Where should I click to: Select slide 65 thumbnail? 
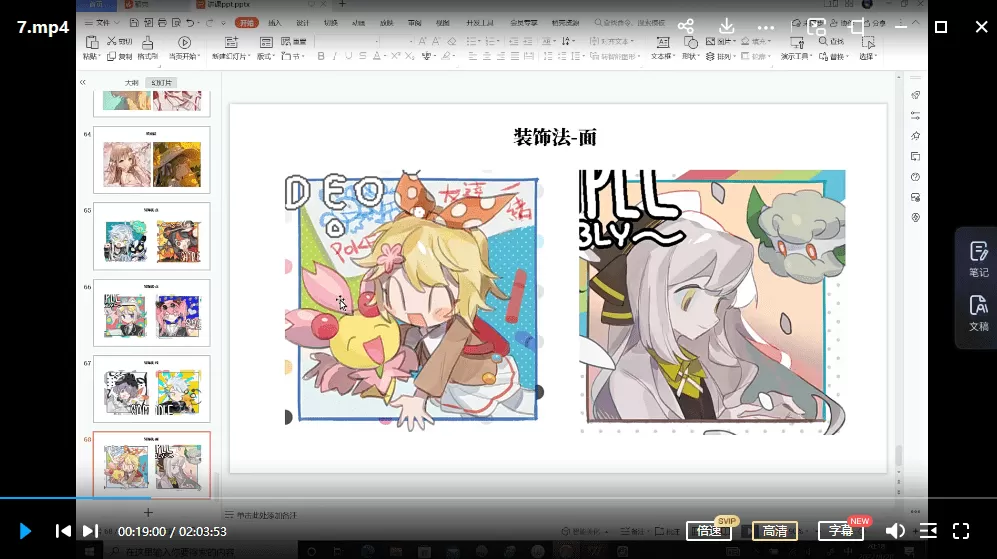(x=152, y=236)
